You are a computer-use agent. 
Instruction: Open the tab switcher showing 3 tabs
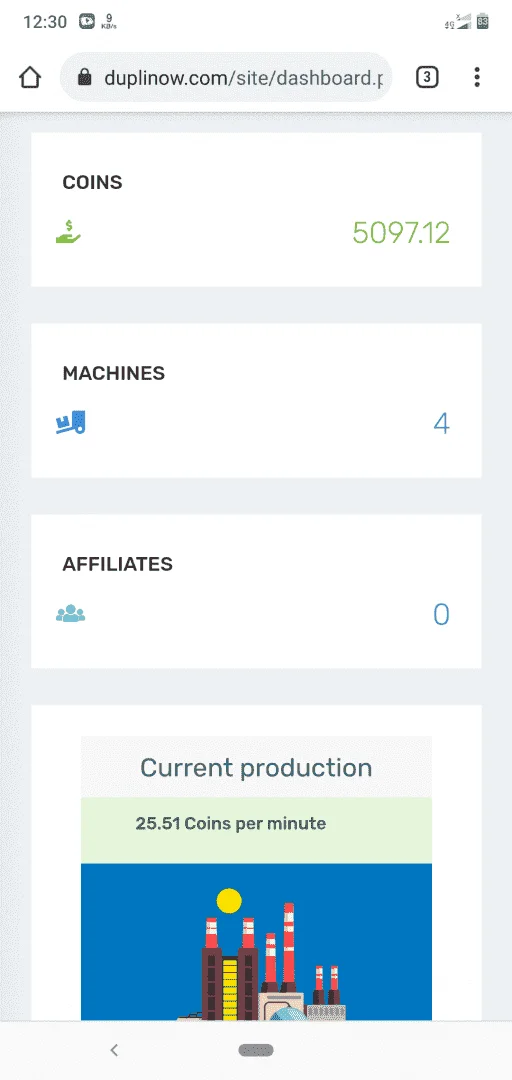tap(427, 77)
